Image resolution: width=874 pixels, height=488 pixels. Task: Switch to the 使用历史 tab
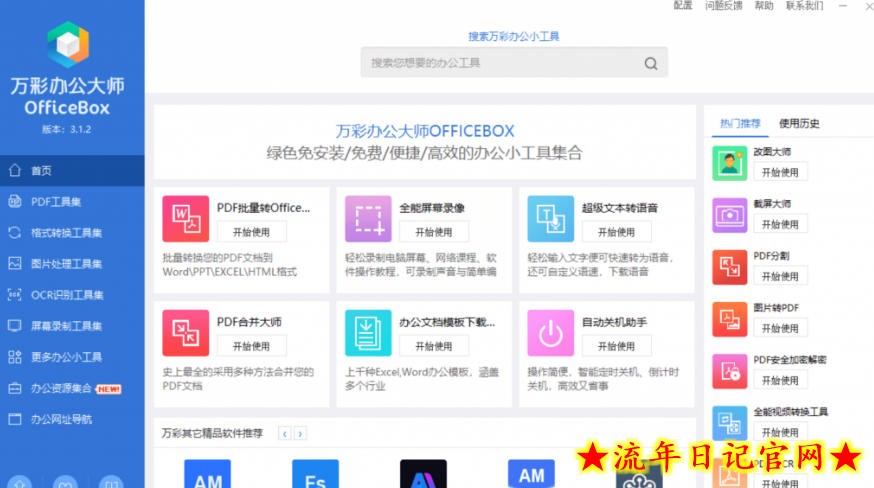coord(799,123)
